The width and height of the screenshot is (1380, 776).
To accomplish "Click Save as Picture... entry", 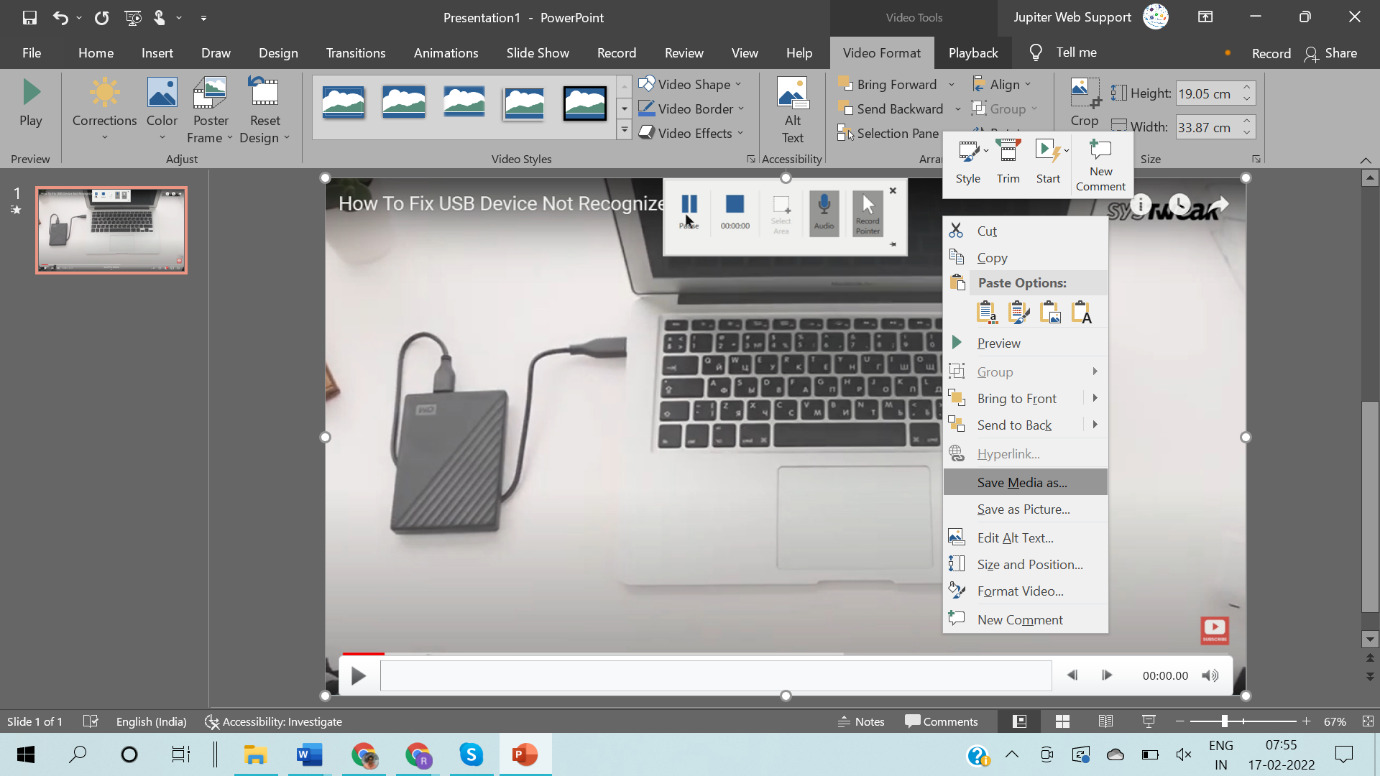I will click(1025, 509).
